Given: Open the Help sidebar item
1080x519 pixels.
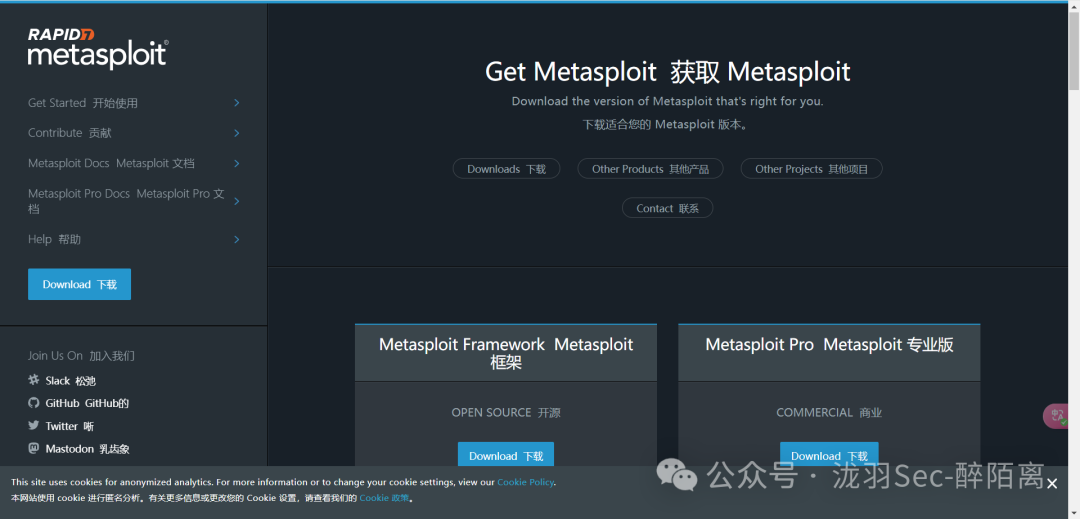Looking at the screenshot, I should pyautogui.click(x=54, y=240).
